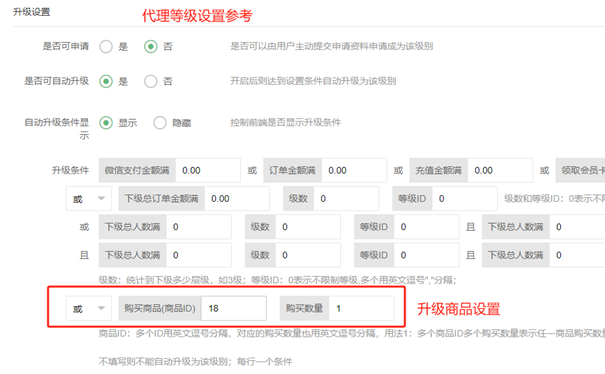Click 等级ID field in row starting with 且
Viewport: 605px width, 374px height.
[x=426, y=255]
